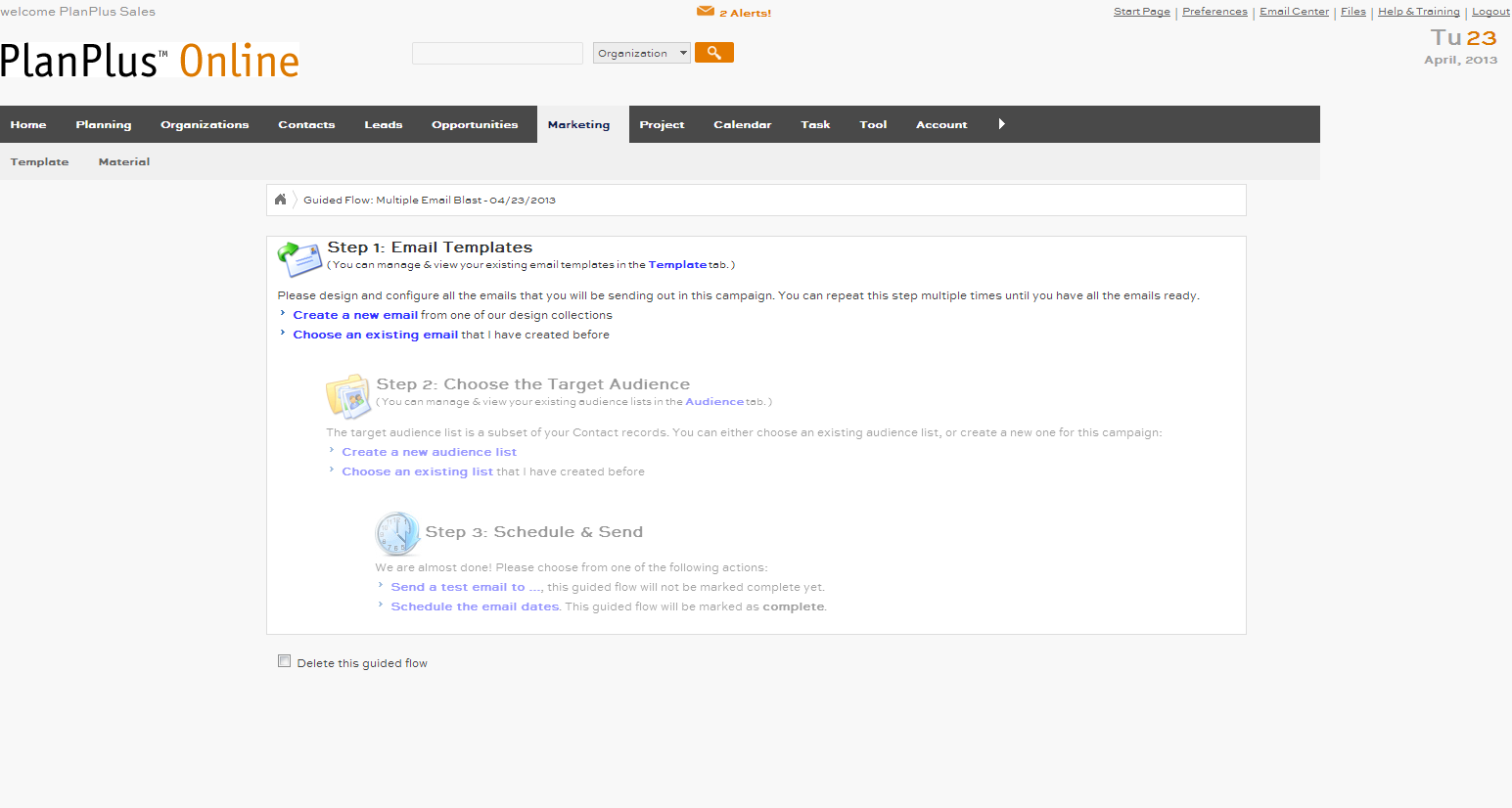Click 'Create a new audience list' link

click(429, 452)
